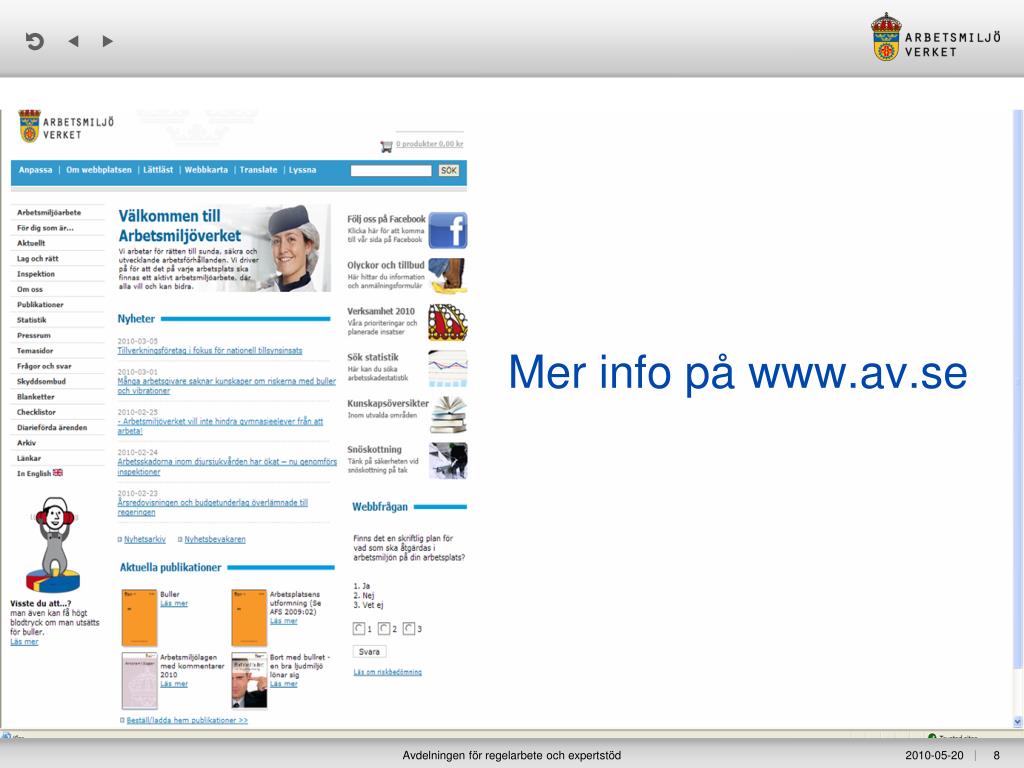Click the reload arrow icon in slide header
The image size is (1024, 768).
coord(35,41)
